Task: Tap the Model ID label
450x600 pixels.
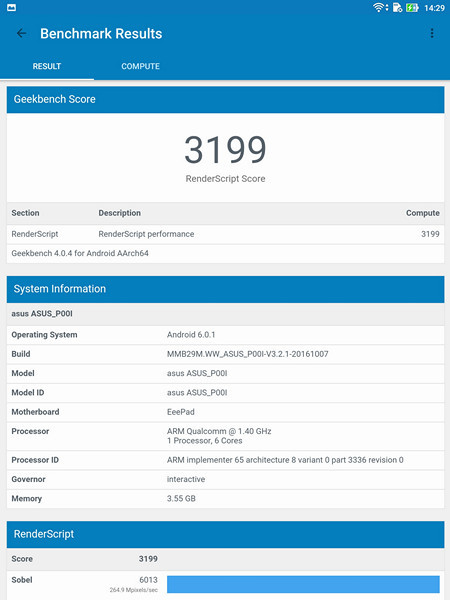Action: click(x=28, y=393)
